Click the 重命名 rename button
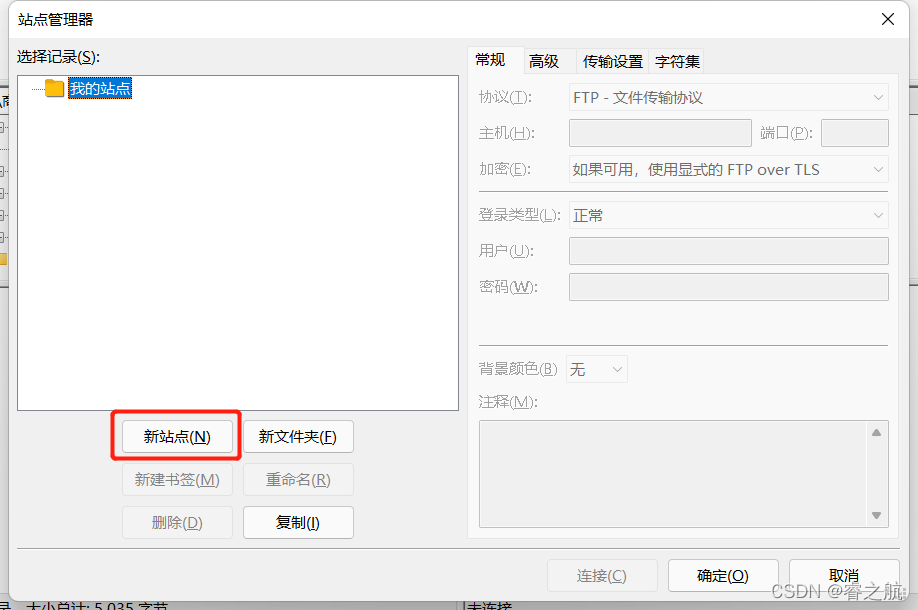 point(298,479)
